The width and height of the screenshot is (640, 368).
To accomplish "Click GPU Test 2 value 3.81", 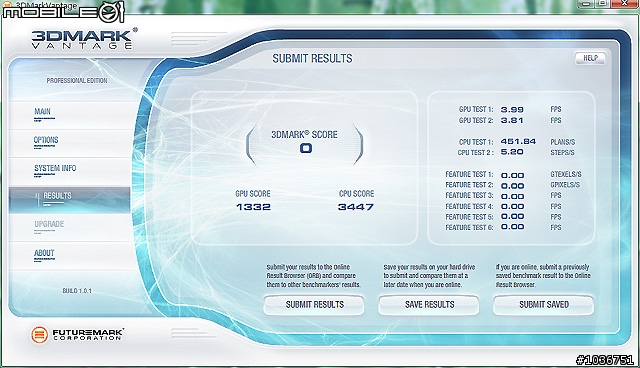I will tap(512, 120).
